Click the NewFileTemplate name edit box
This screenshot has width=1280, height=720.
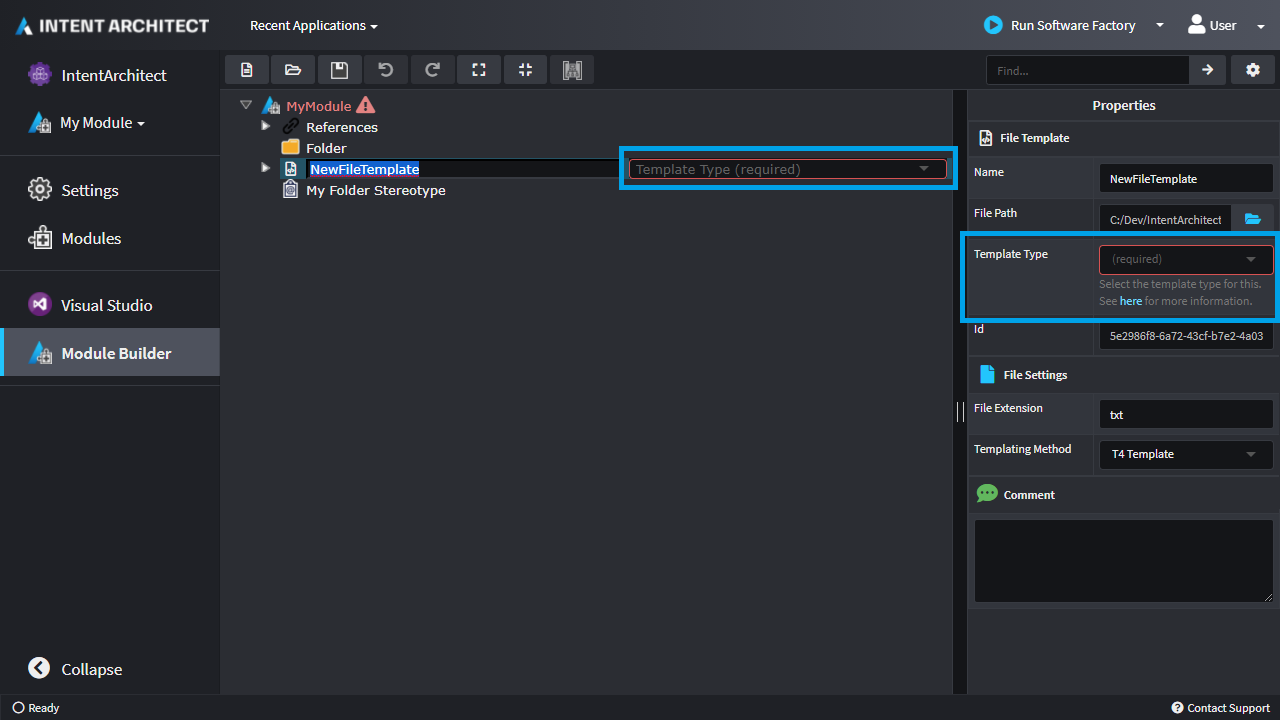tap(464, 169)
